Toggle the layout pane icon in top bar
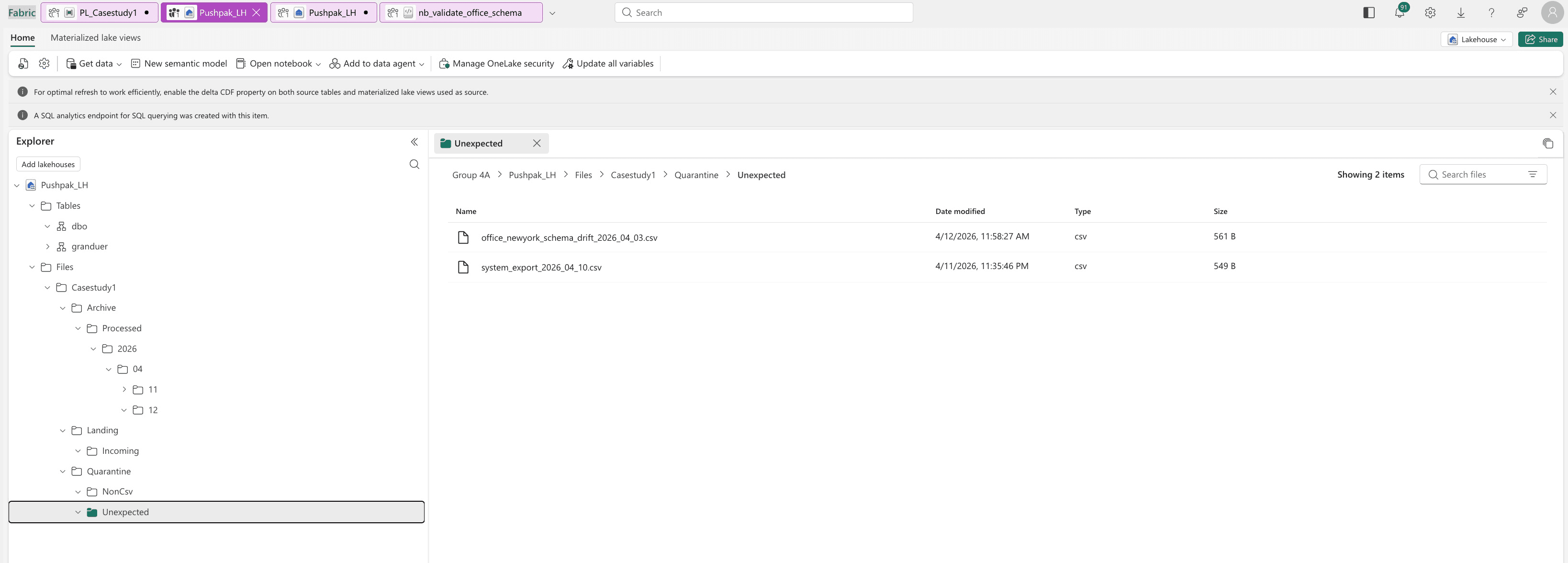 1369,13
